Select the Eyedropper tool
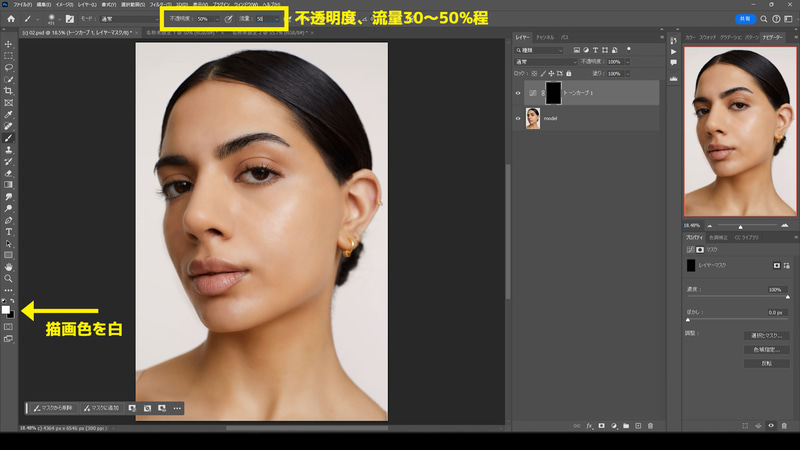Screen dimensions: 800x450 9,114
